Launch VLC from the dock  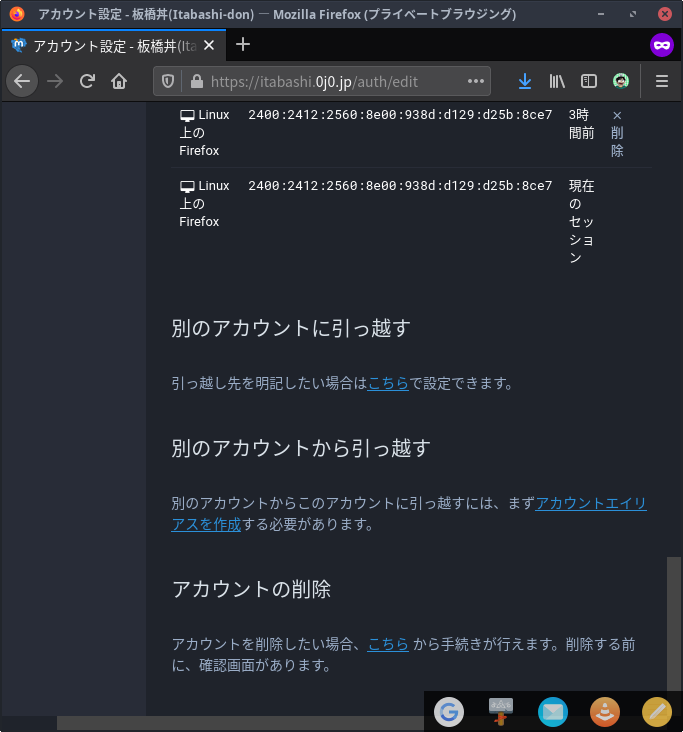(604, 711)
